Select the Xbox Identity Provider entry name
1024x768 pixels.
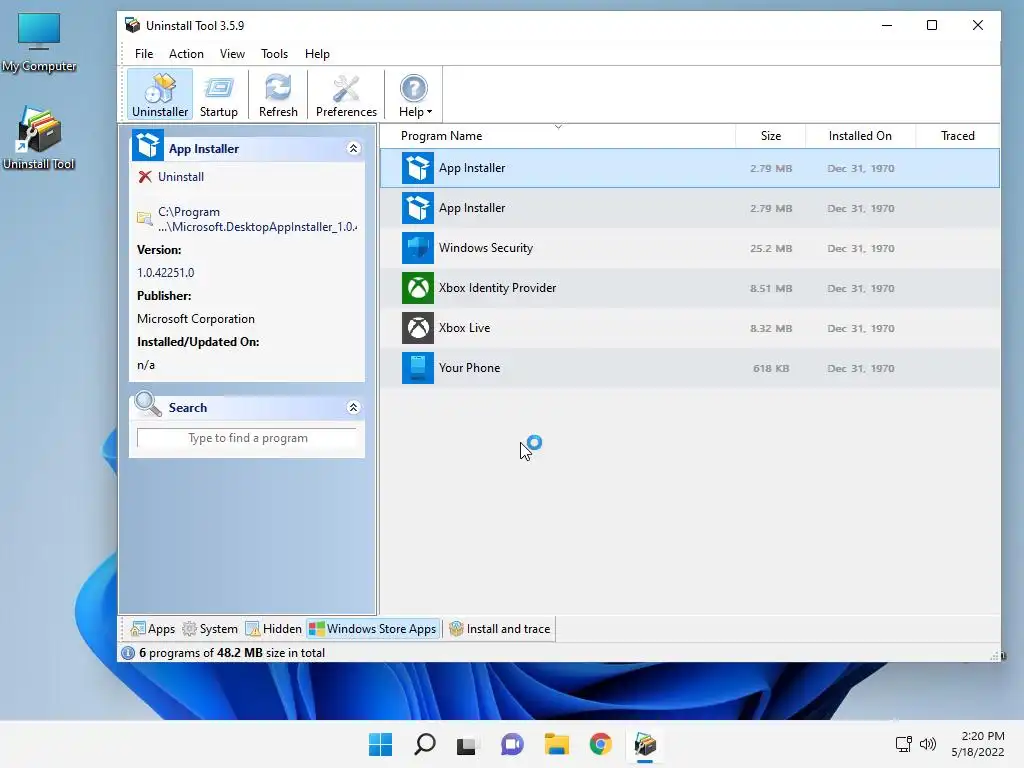pos(497,288)
